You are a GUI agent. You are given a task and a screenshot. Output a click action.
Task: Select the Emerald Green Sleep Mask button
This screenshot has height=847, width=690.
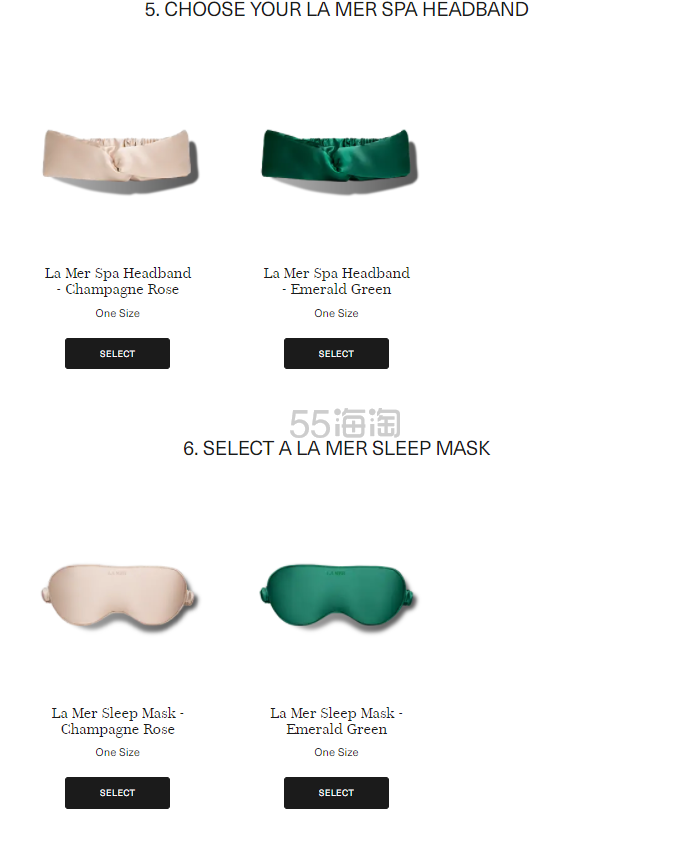click(336, 792)
